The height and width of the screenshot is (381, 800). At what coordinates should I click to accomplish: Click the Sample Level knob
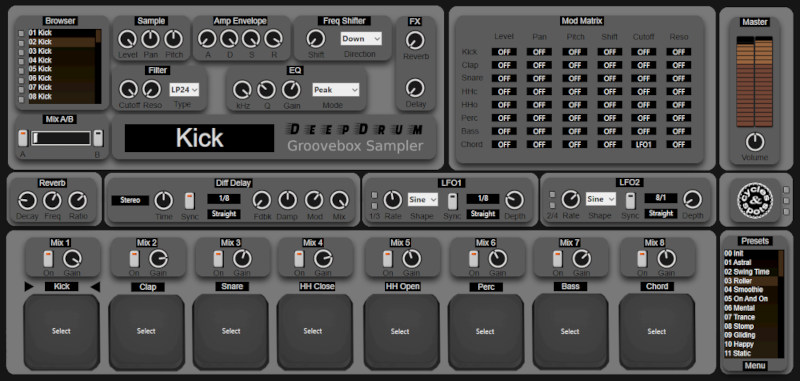pos(127,39)
